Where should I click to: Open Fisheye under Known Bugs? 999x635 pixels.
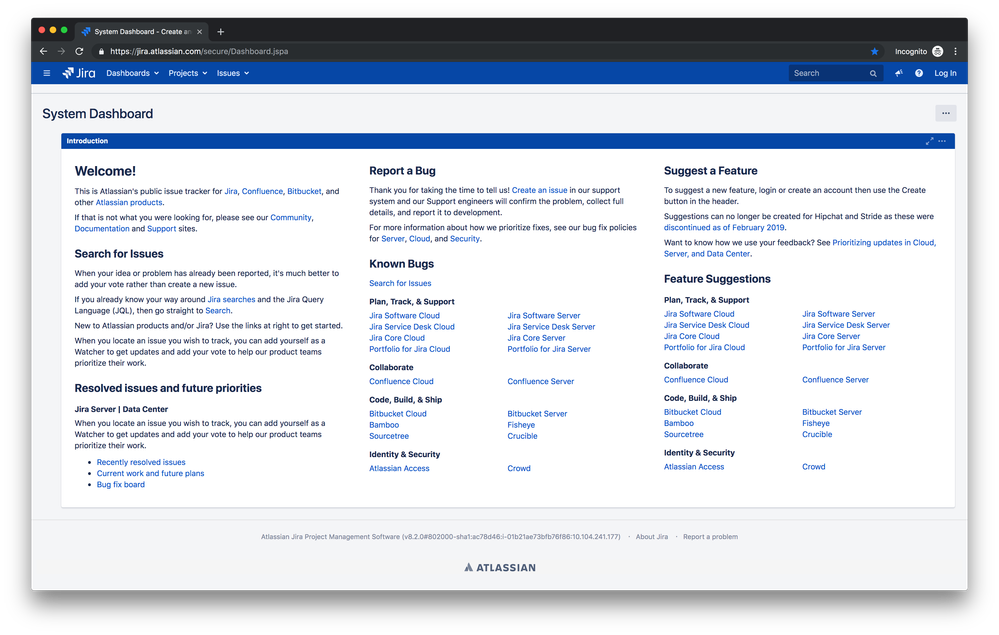(x=521, y=425)
